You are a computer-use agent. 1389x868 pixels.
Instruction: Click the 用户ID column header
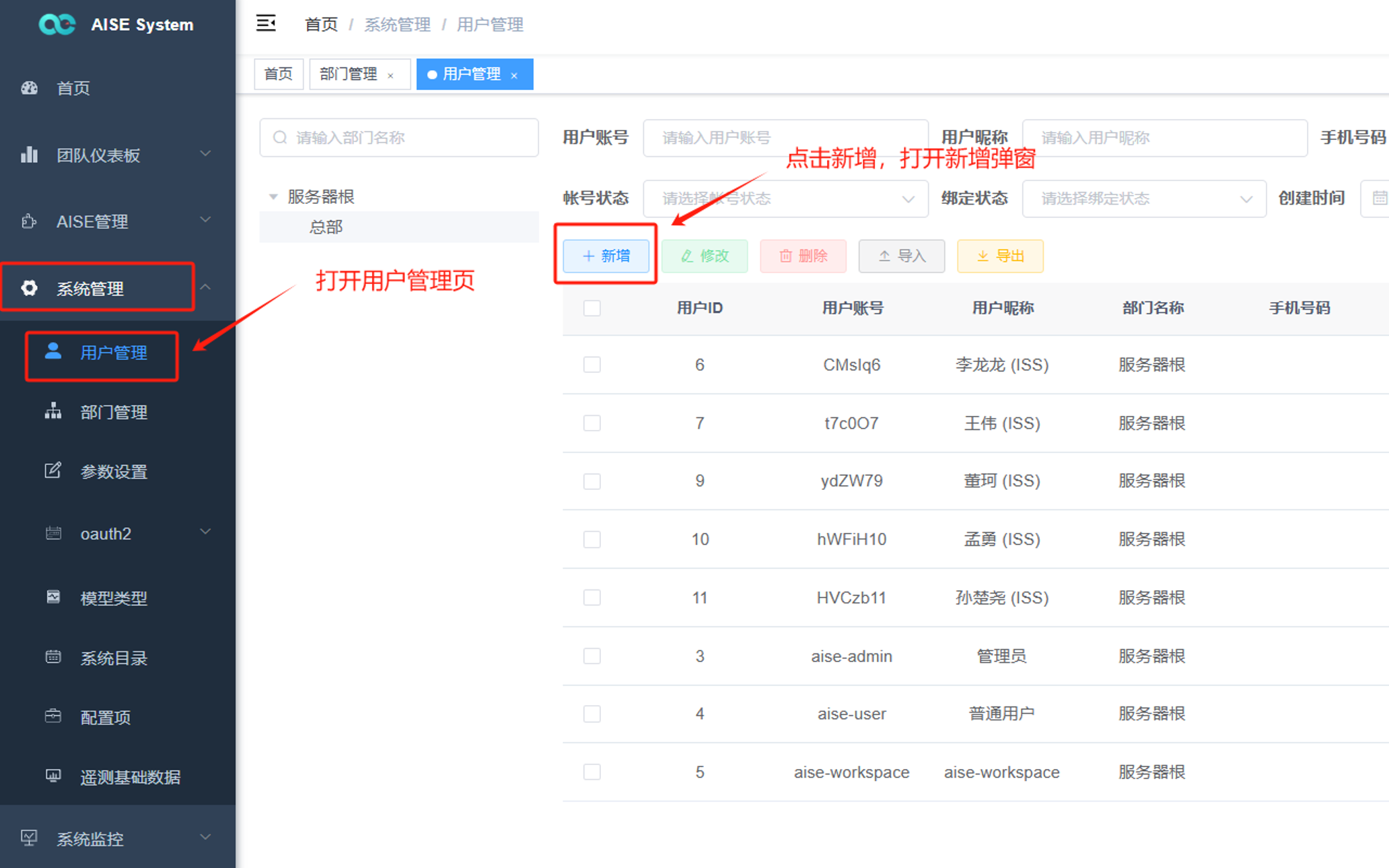(x=700, y=308)
